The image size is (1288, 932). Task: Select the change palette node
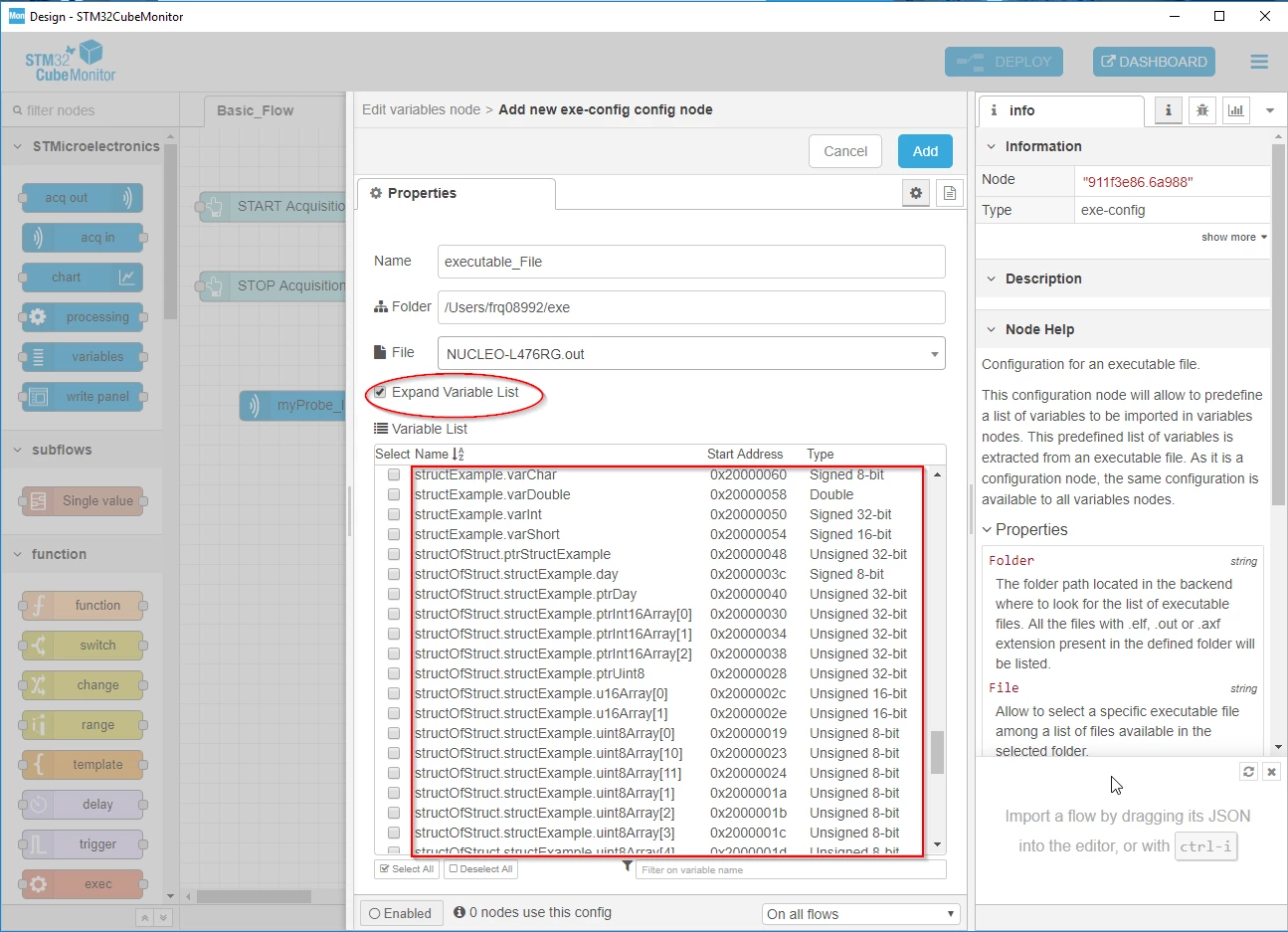click(x=82, y=685)
